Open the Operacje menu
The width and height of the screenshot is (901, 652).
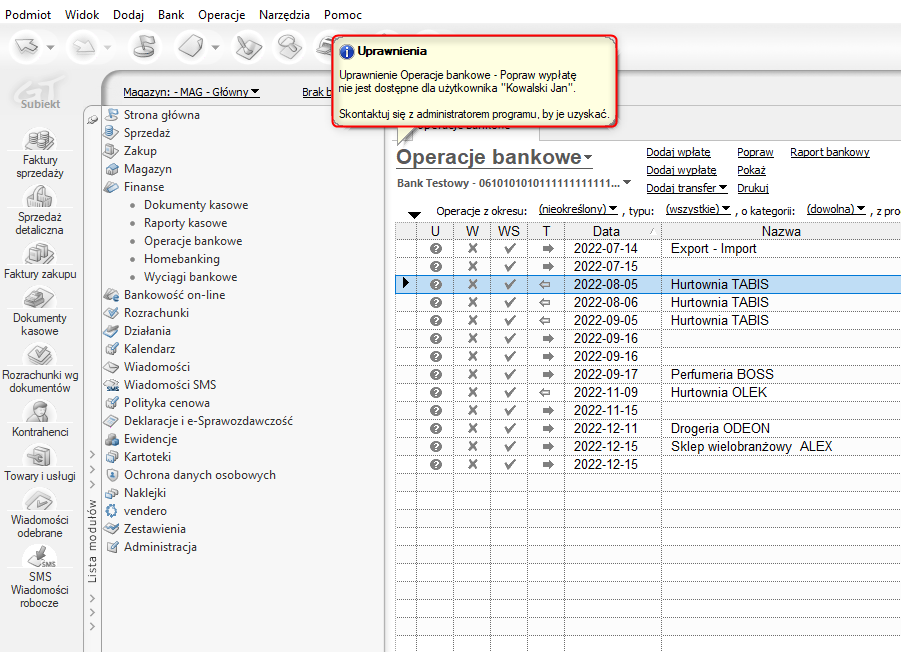click(221, 15)
